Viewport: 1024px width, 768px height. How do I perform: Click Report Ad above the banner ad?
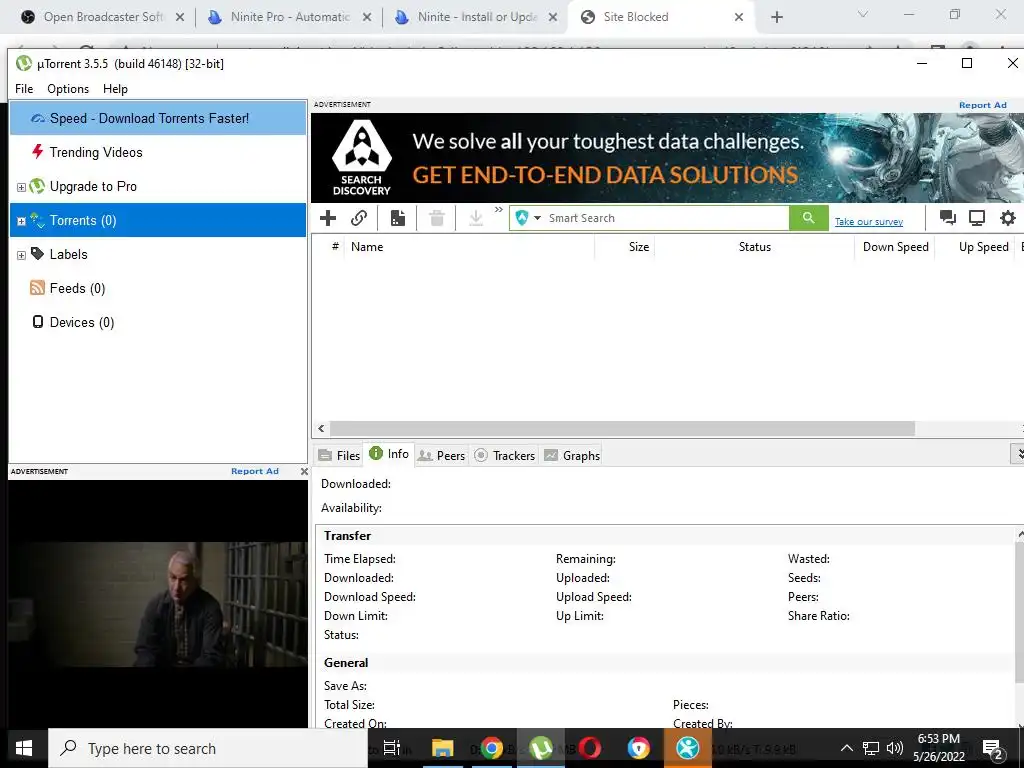982,105
